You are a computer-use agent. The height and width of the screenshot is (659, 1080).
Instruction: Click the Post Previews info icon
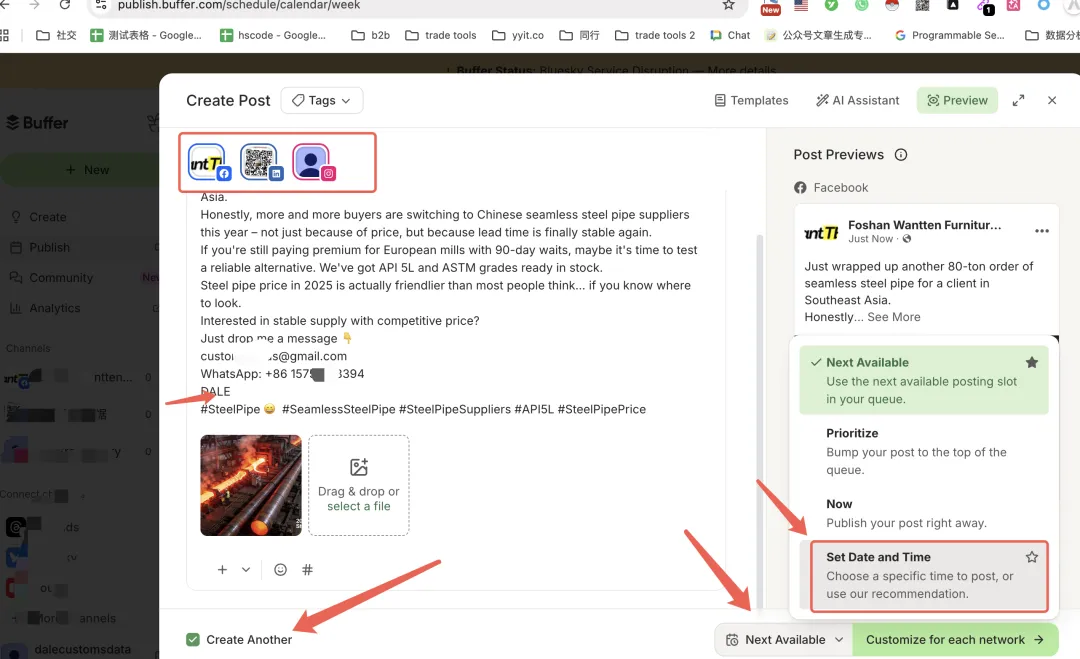901,155
